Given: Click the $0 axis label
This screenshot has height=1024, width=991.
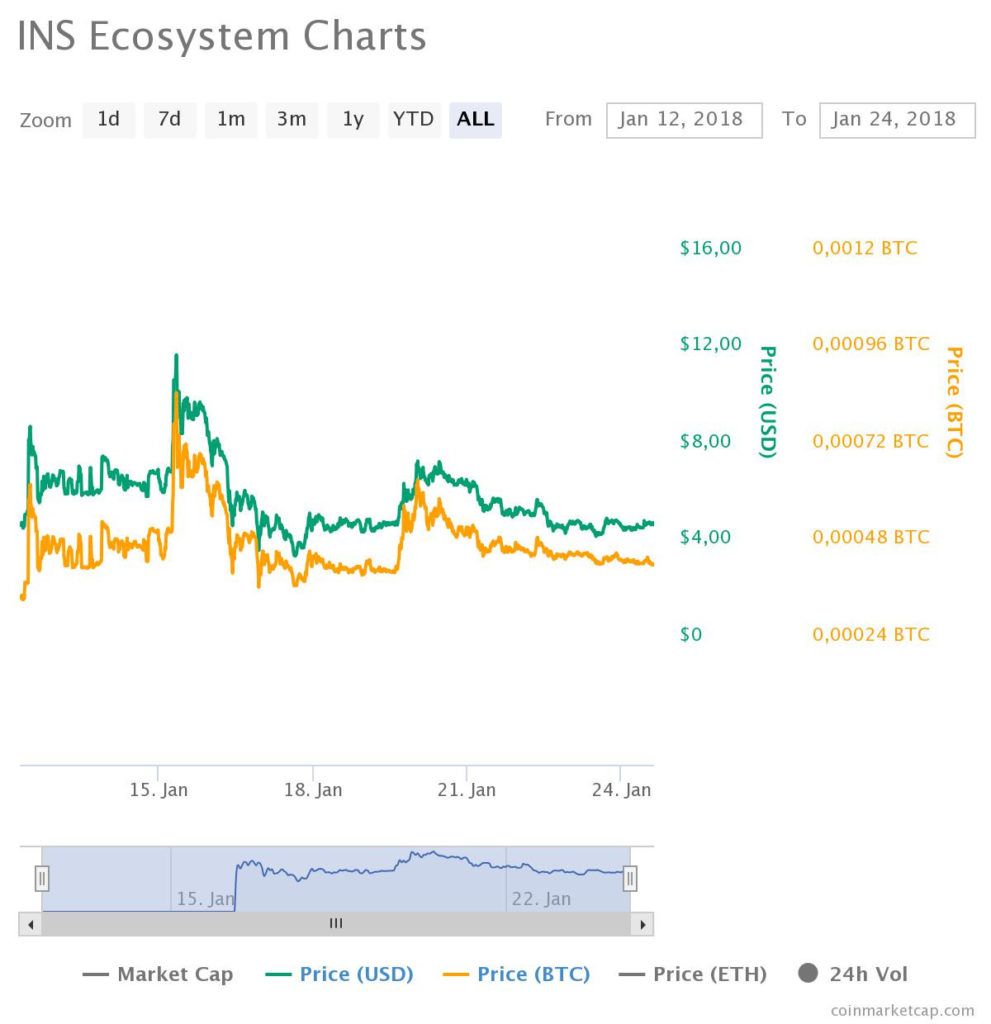Looking at the screenshot, I should (690, 635).
